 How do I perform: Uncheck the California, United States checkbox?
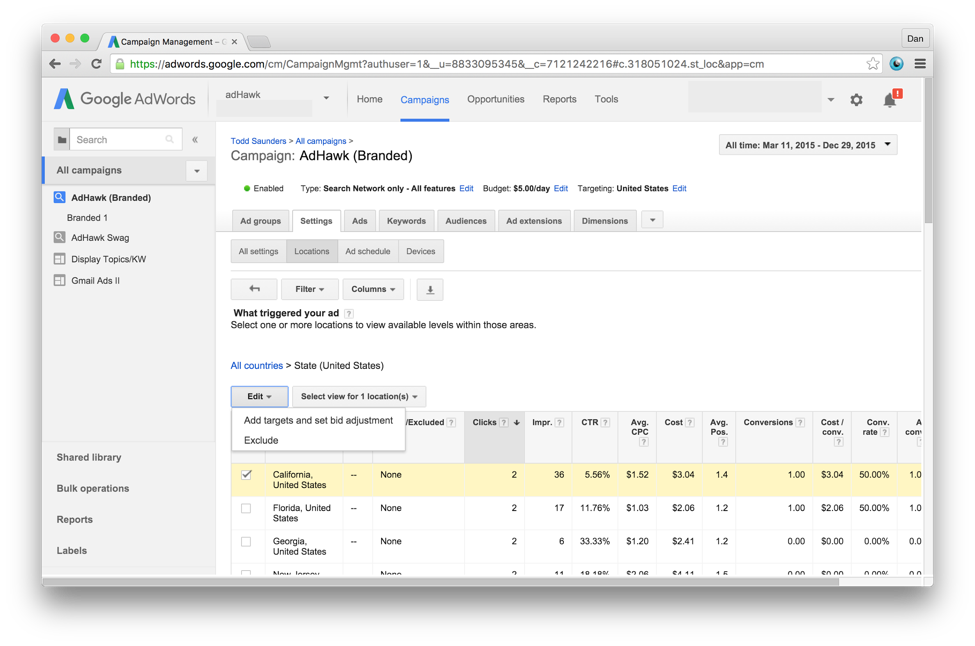pos(246,474)
